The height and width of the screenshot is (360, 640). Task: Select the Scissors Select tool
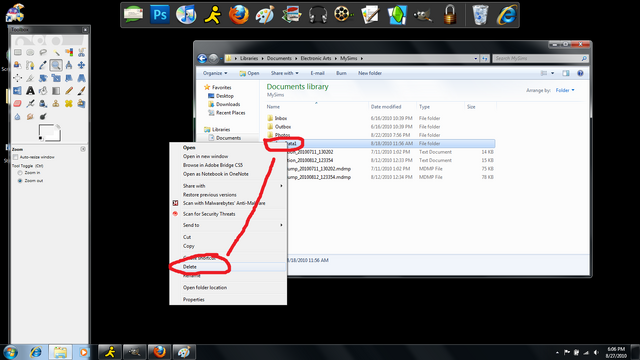coord(82,52)
